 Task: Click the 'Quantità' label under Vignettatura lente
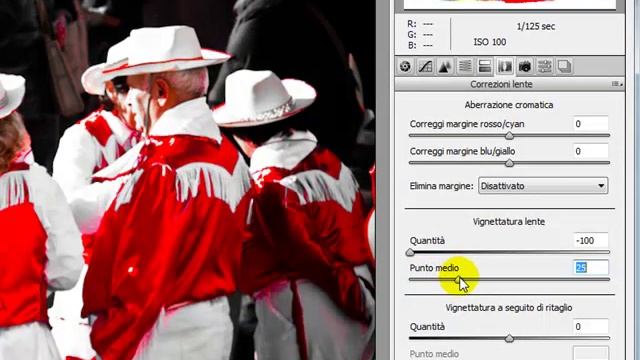tap(427, 241)
